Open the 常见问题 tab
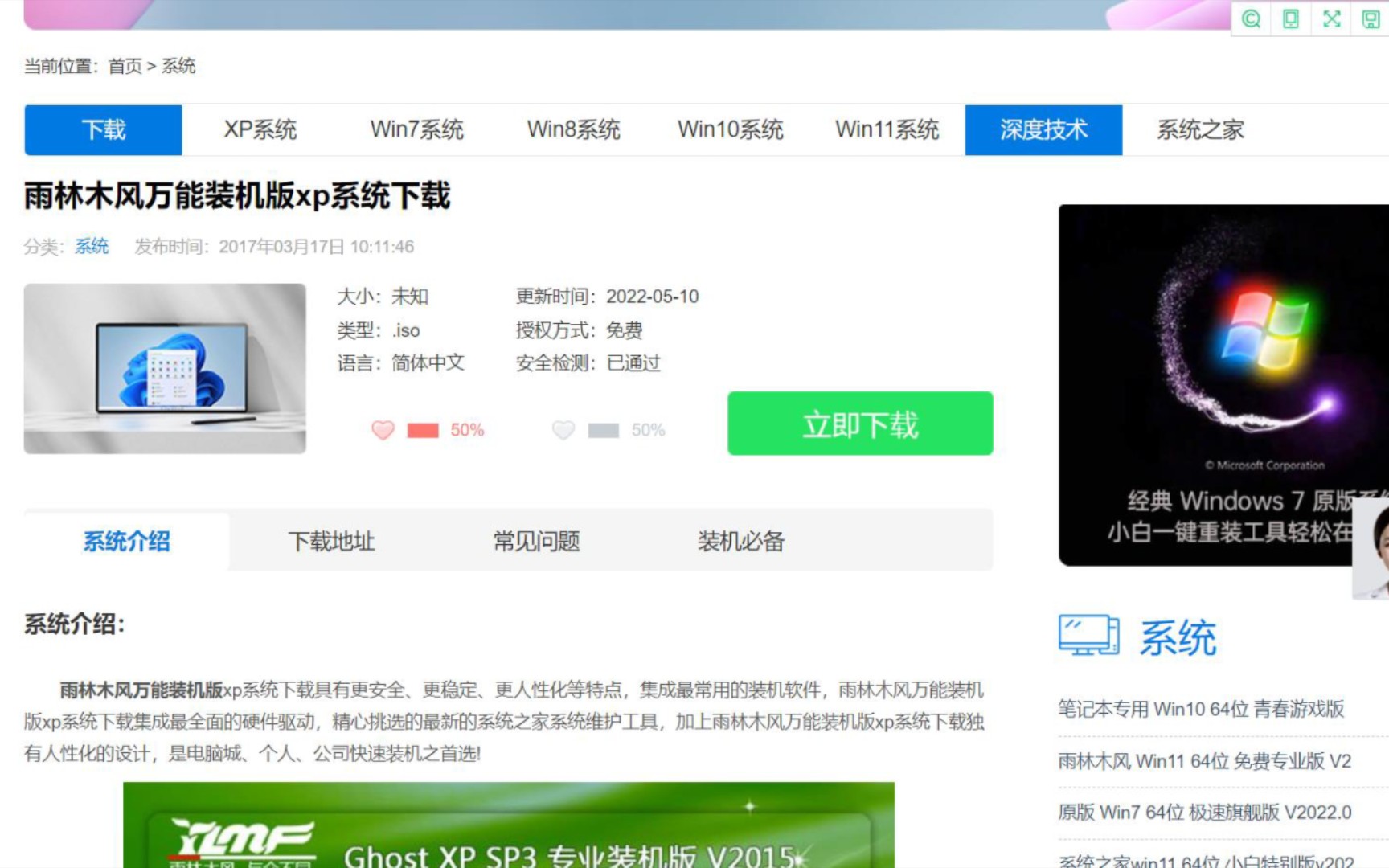This screenshot has height=868, width=1389. [x=537, y=541]
